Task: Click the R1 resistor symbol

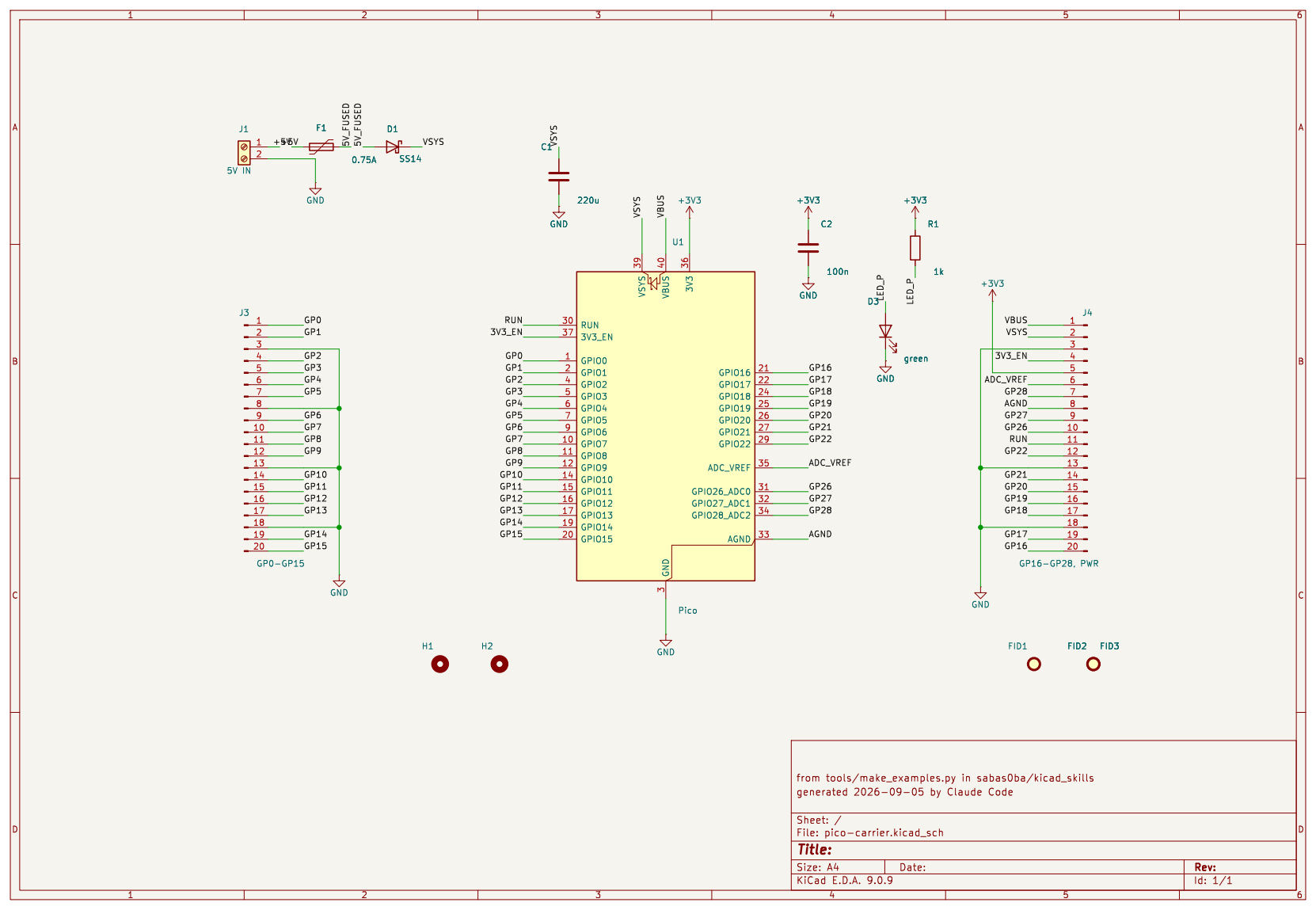Action: tap(915, 248)
